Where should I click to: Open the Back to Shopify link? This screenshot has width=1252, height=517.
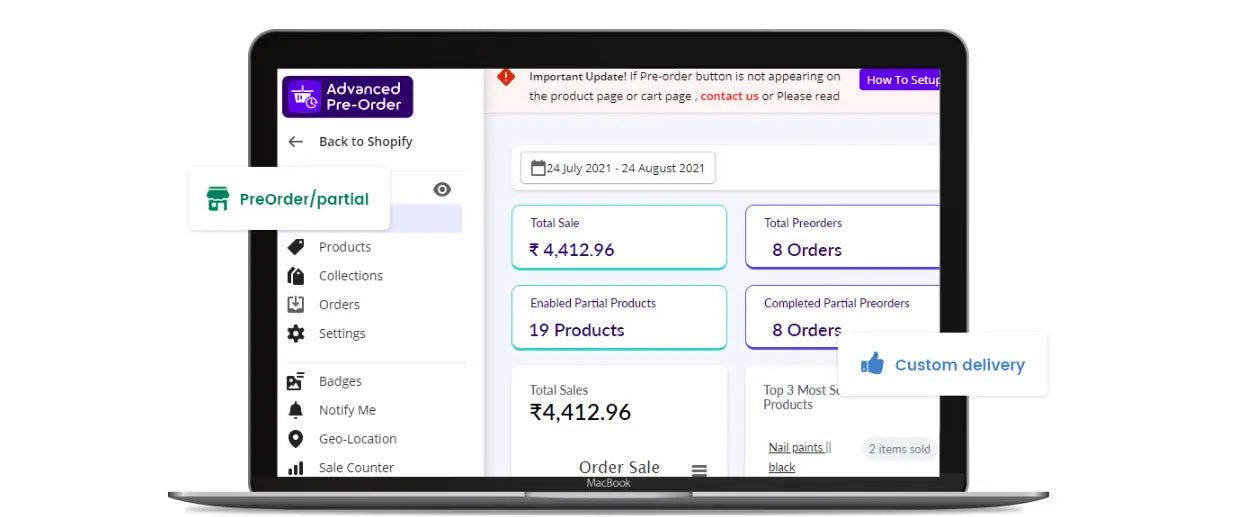[x=365, y=142]
